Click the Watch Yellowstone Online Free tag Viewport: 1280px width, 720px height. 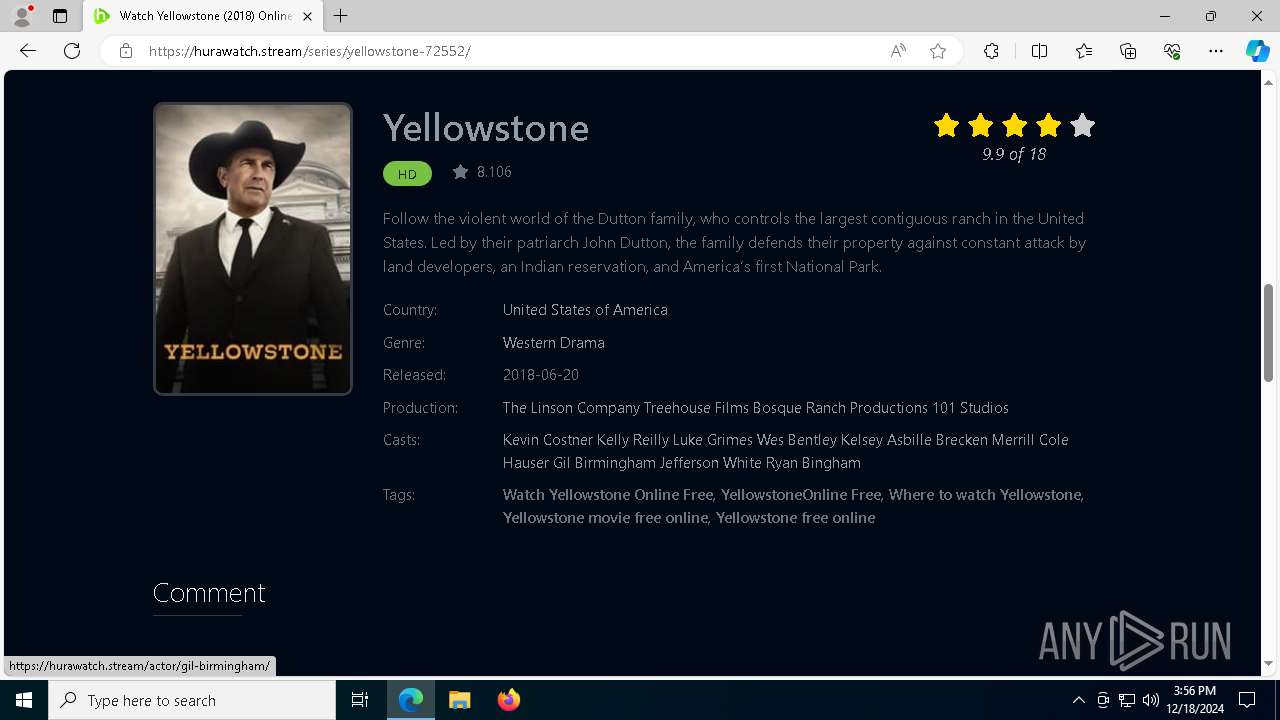pos(608,495)
